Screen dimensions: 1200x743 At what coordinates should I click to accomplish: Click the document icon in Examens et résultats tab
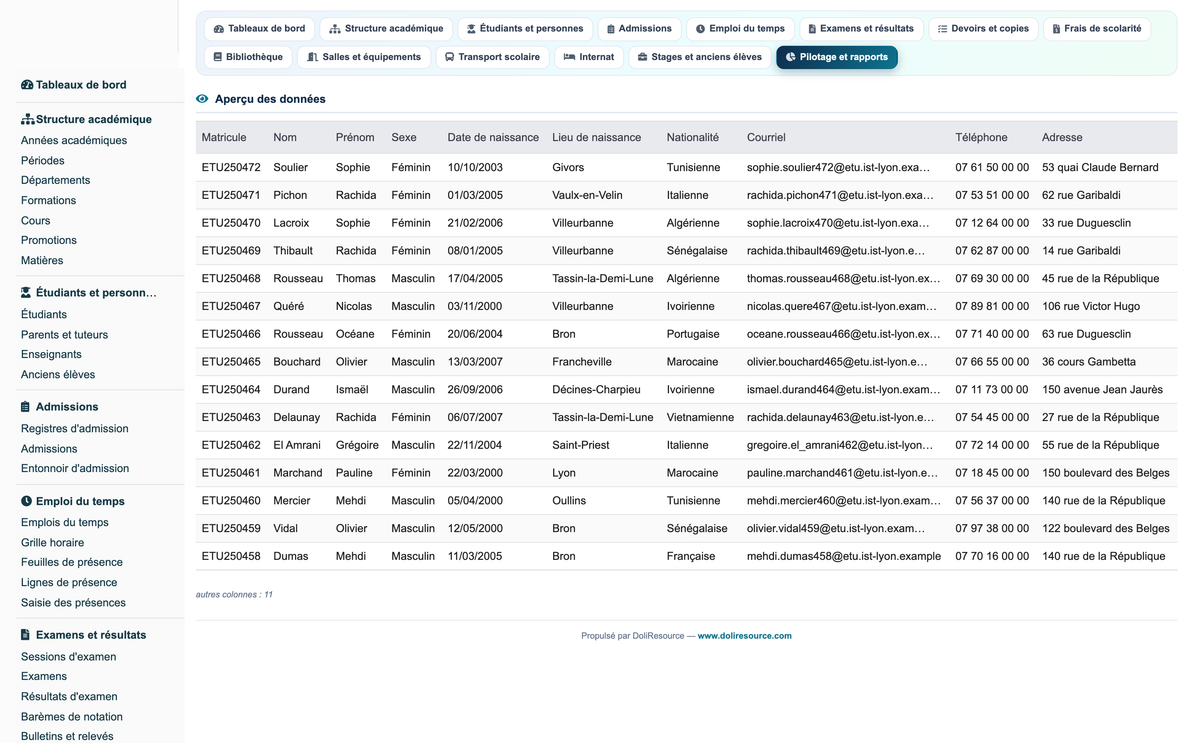812,29
